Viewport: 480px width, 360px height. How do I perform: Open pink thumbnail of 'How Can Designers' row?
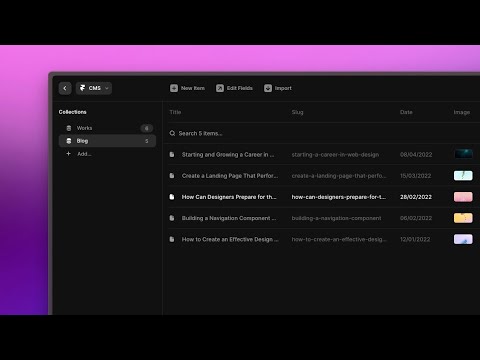pyautogui.click(x=463, y=197)
